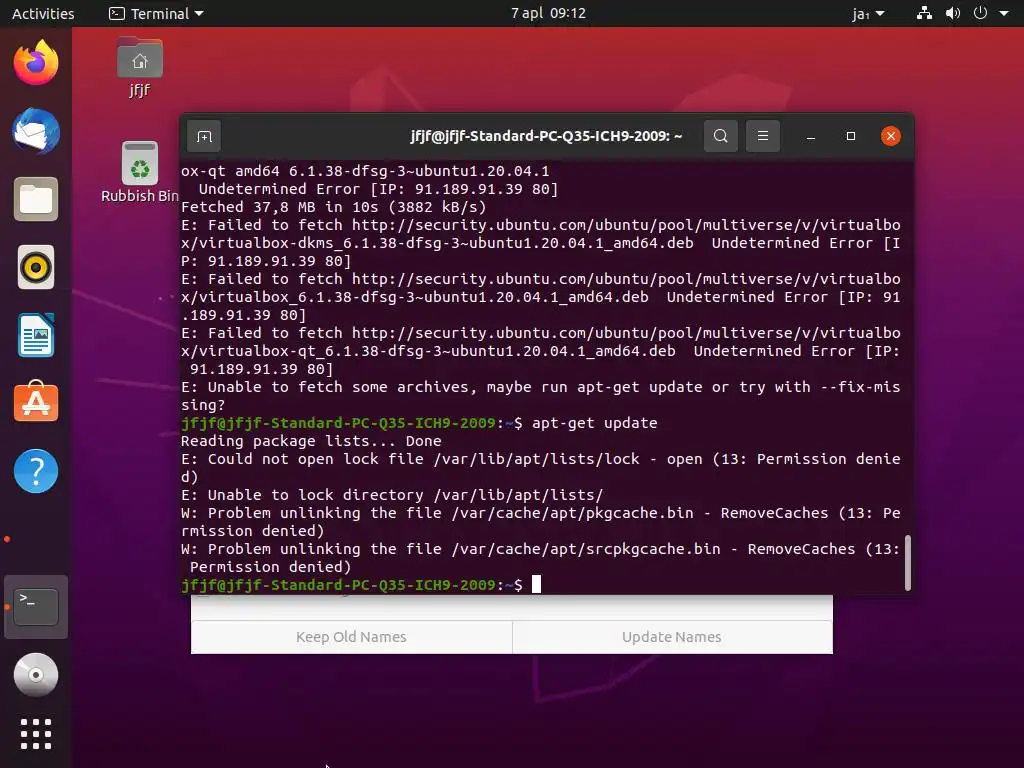The height and width of the screenshot is (768, 1024).
Task: Open the keyboard input source menu
Action: pos(868,13)
